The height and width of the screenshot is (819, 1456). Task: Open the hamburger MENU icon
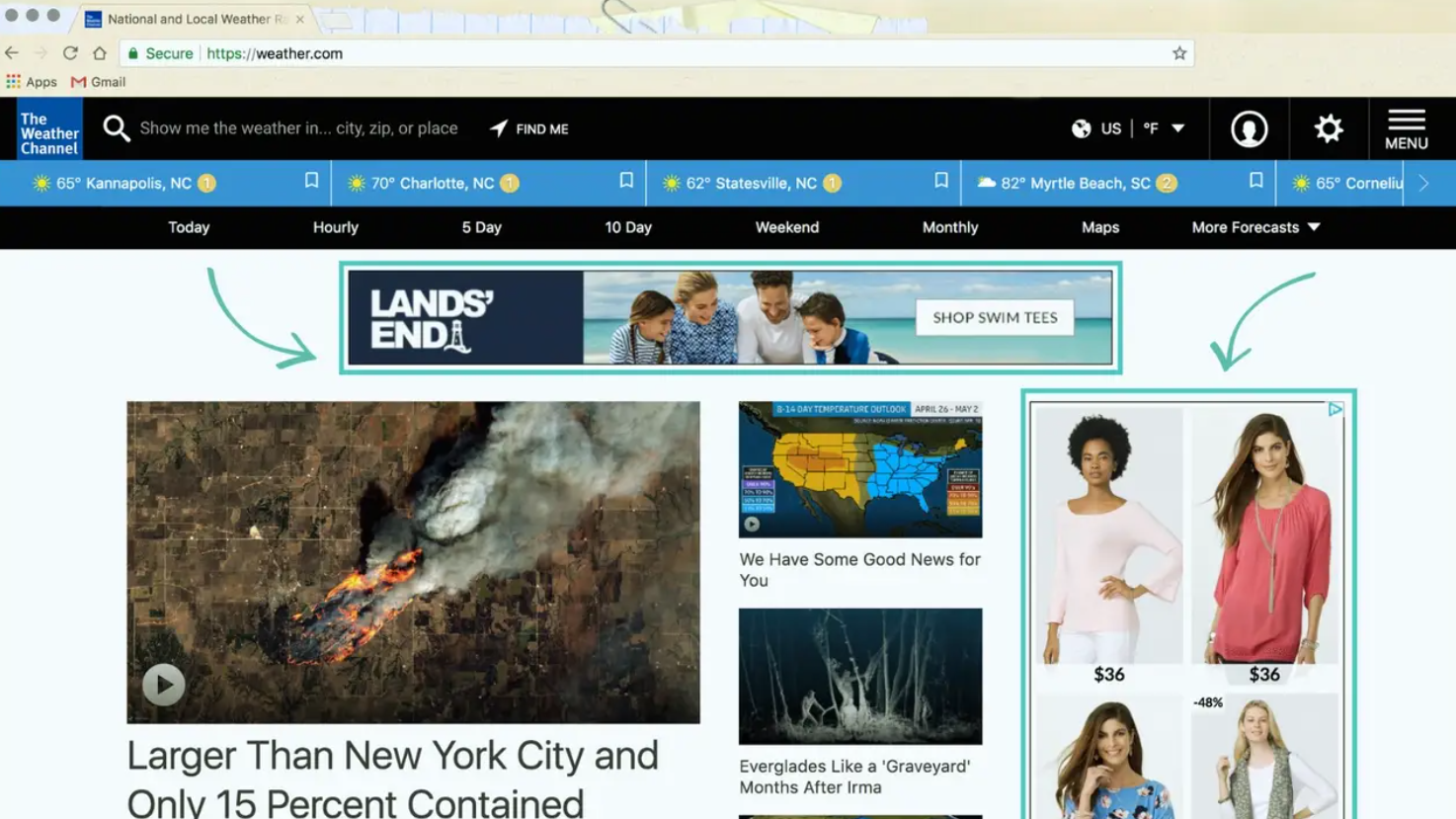(x=1405, y=128)
